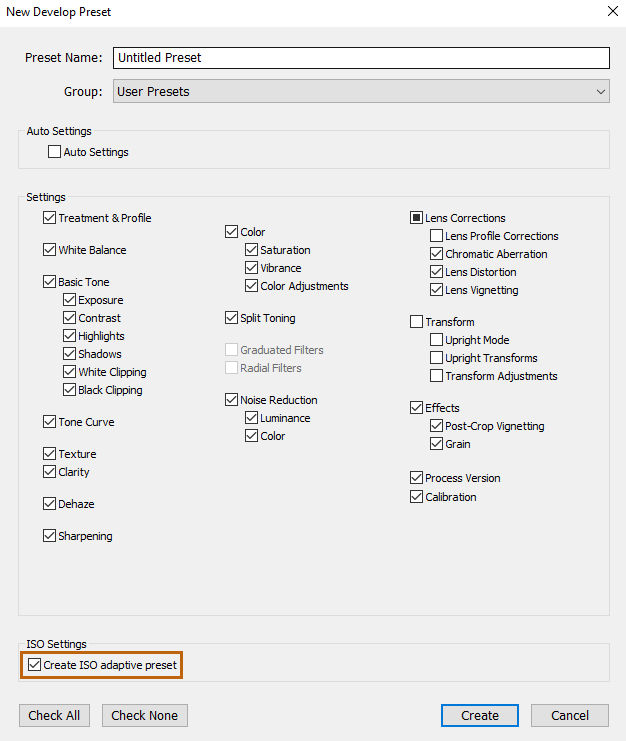626x741 pixels.
Task: Open the Group dropdown menu
Action: 361,91
